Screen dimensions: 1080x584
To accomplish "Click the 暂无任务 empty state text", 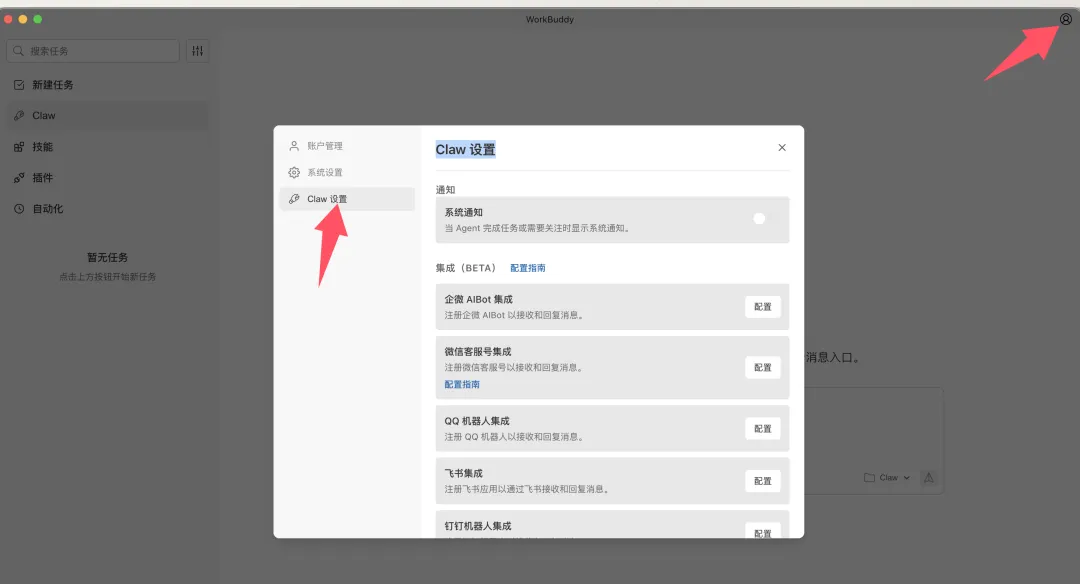I will pyautogui.click(x=107, y=257).
